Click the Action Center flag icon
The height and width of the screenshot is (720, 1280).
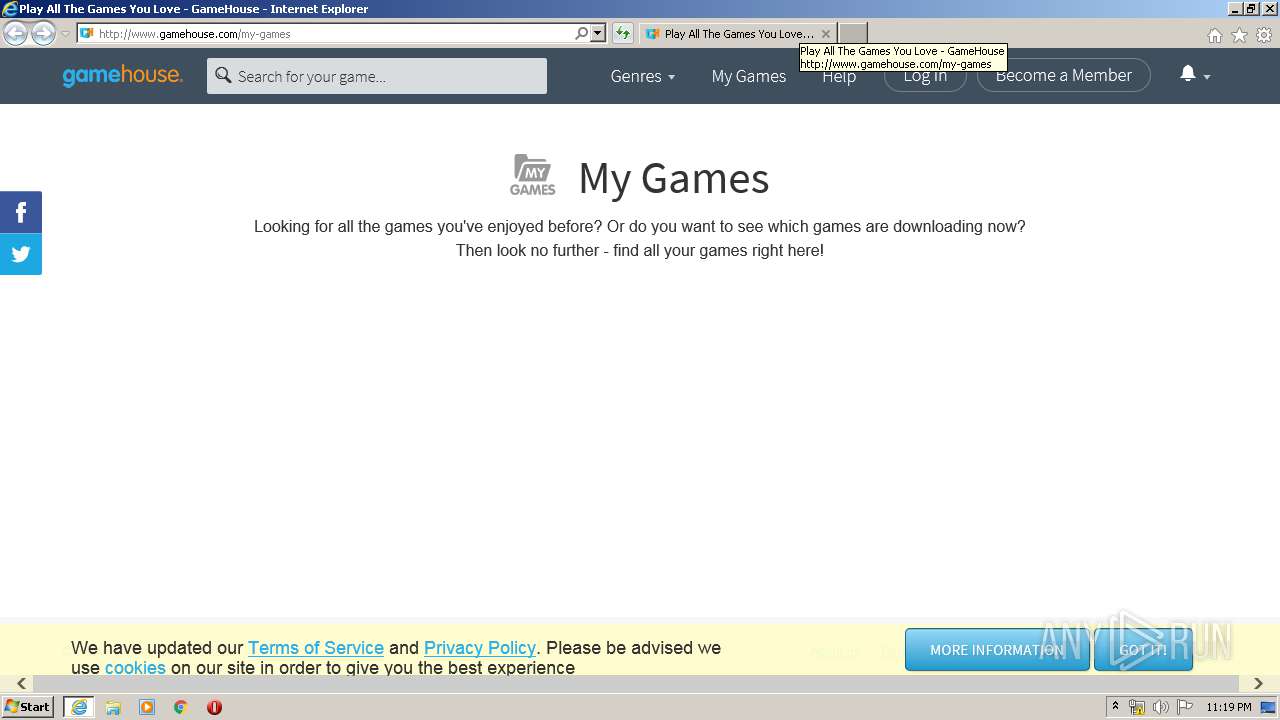click(x=1185, y=707)
